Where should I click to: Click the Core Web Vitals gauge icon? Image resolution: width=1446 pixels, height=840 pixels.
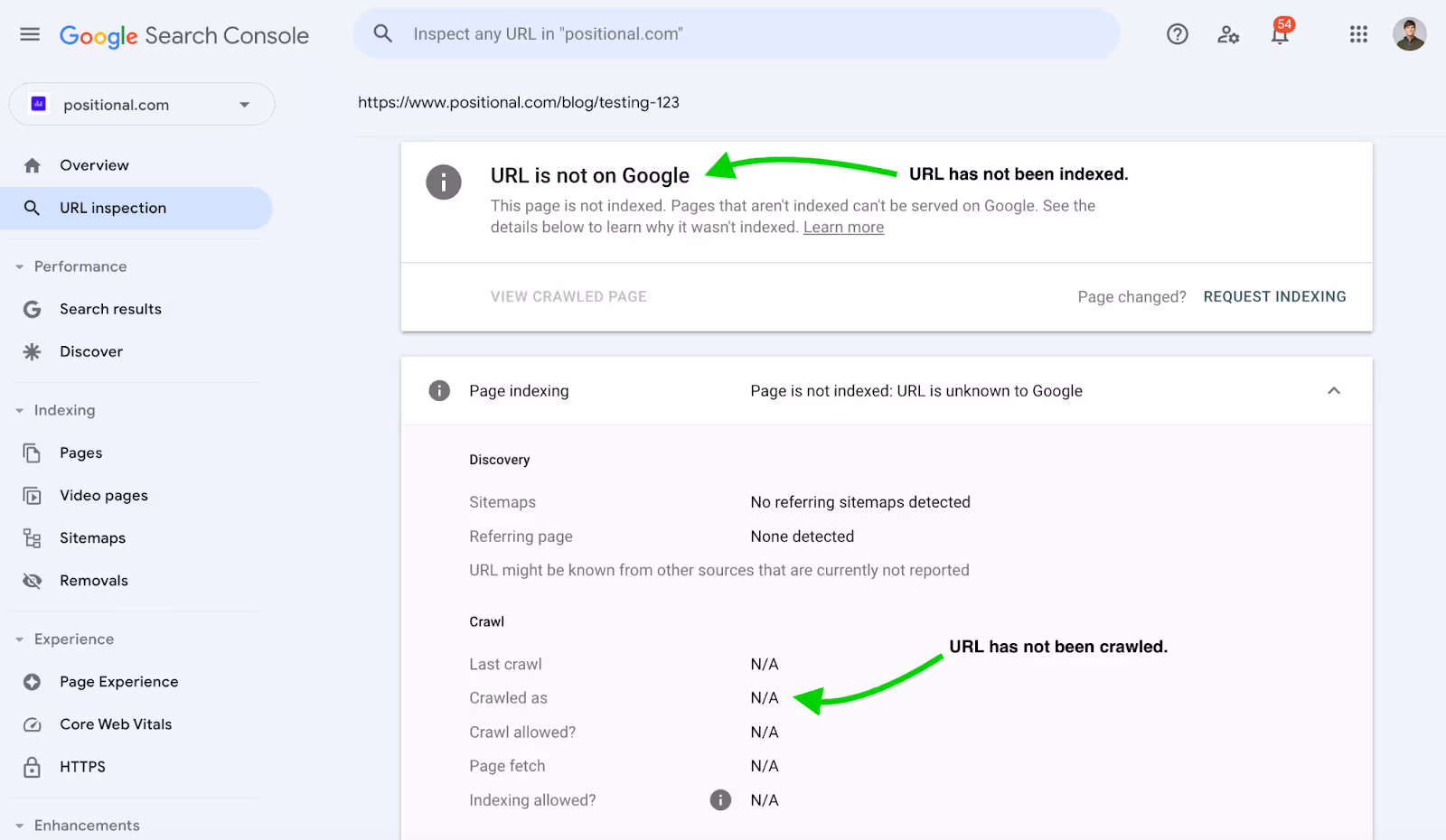[x=33, y=724]
